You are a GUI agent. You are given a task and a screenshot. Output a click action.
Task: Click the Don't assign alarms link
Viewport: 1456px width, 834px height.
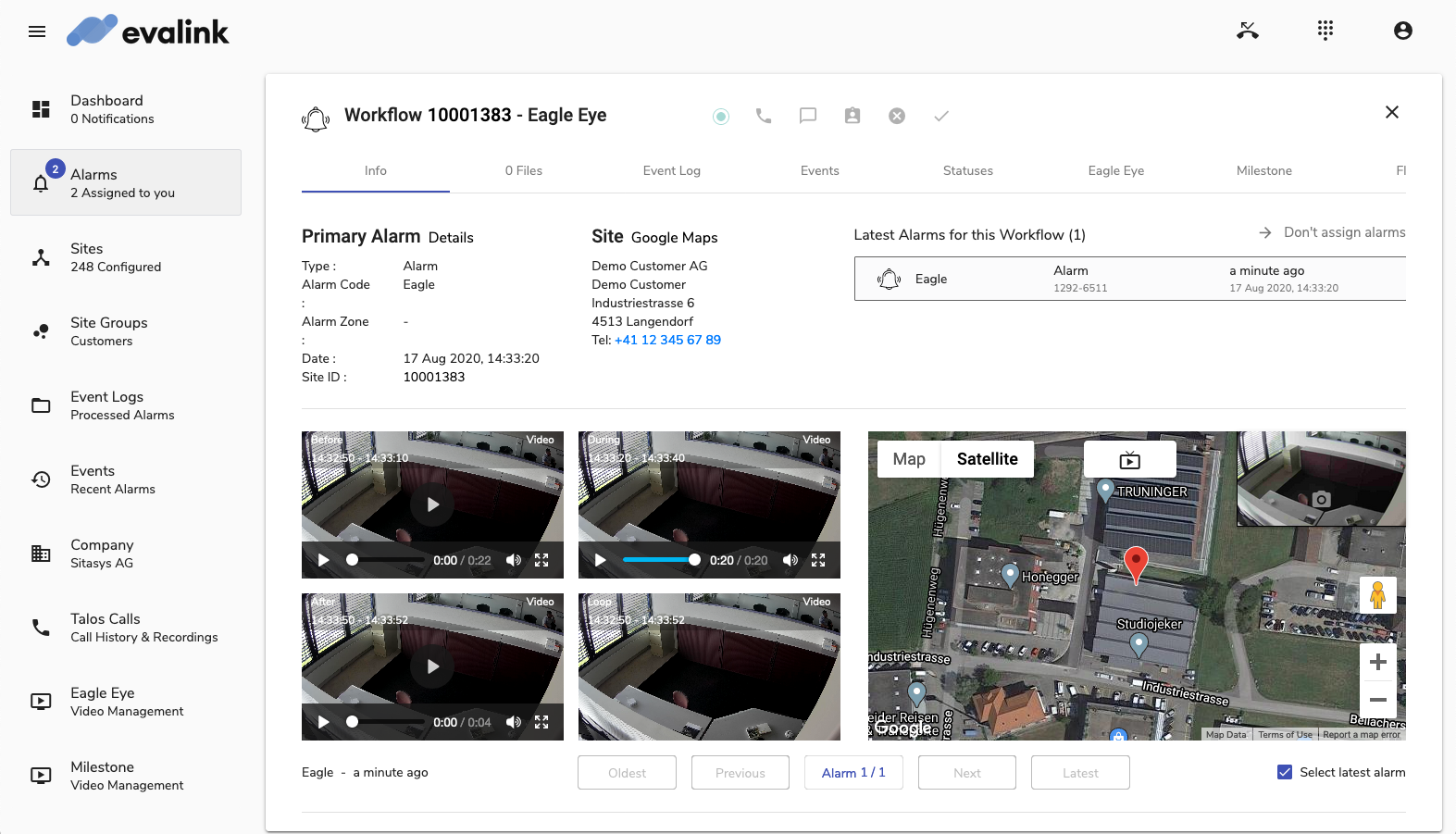(x=1332, y=232)
